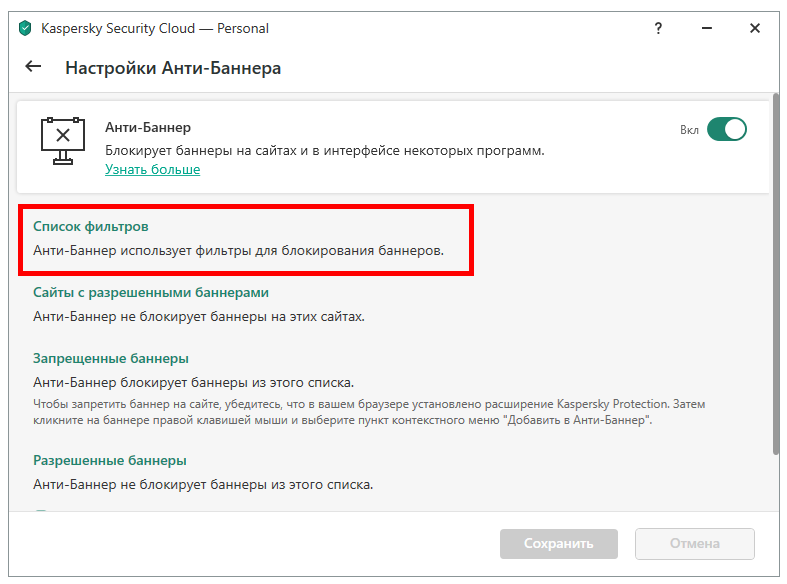The width and height of the screenshot is (787, 584).
Task: Open the 'Узнать больше' link
Action: pyautogui.click(x=153, y=170)
